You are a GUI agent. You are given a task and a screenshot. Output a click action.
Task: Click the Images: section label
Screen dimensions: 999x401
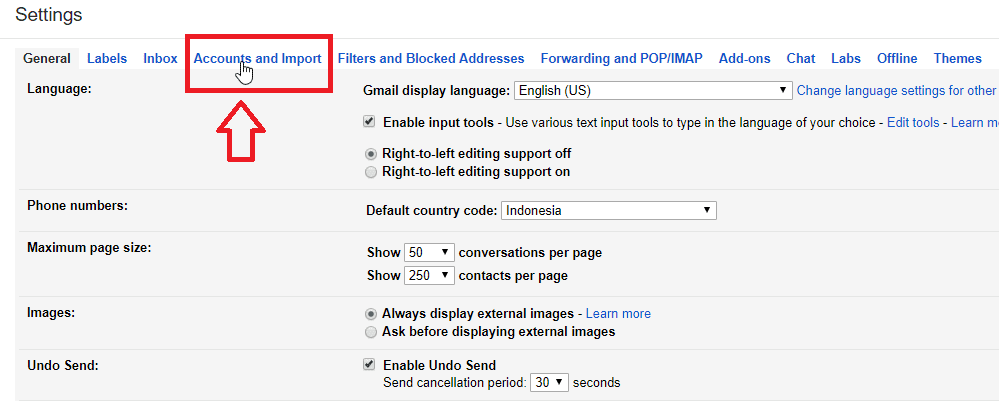click(x=51, y=312)
